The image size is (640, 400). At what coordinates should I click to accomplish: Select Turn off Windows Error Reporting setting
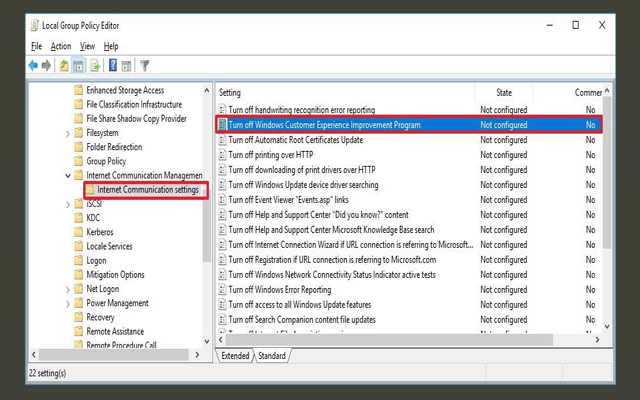(279, 290)
